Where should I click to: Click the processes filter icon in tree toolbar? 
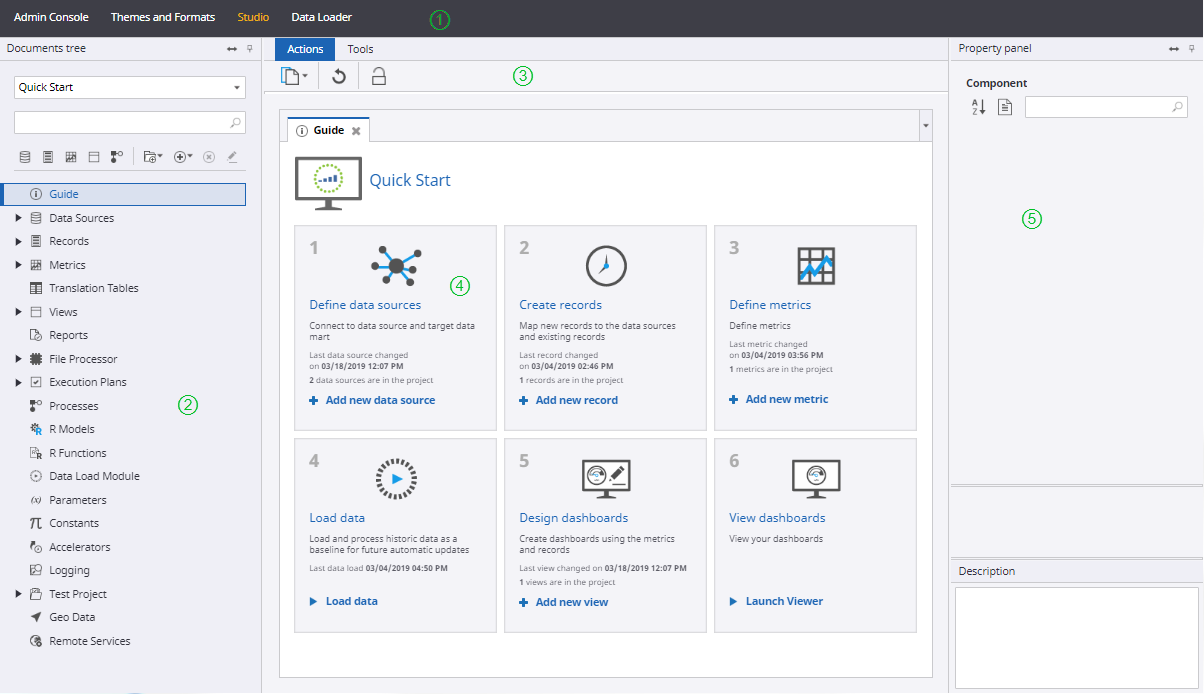tap(117, 157)
